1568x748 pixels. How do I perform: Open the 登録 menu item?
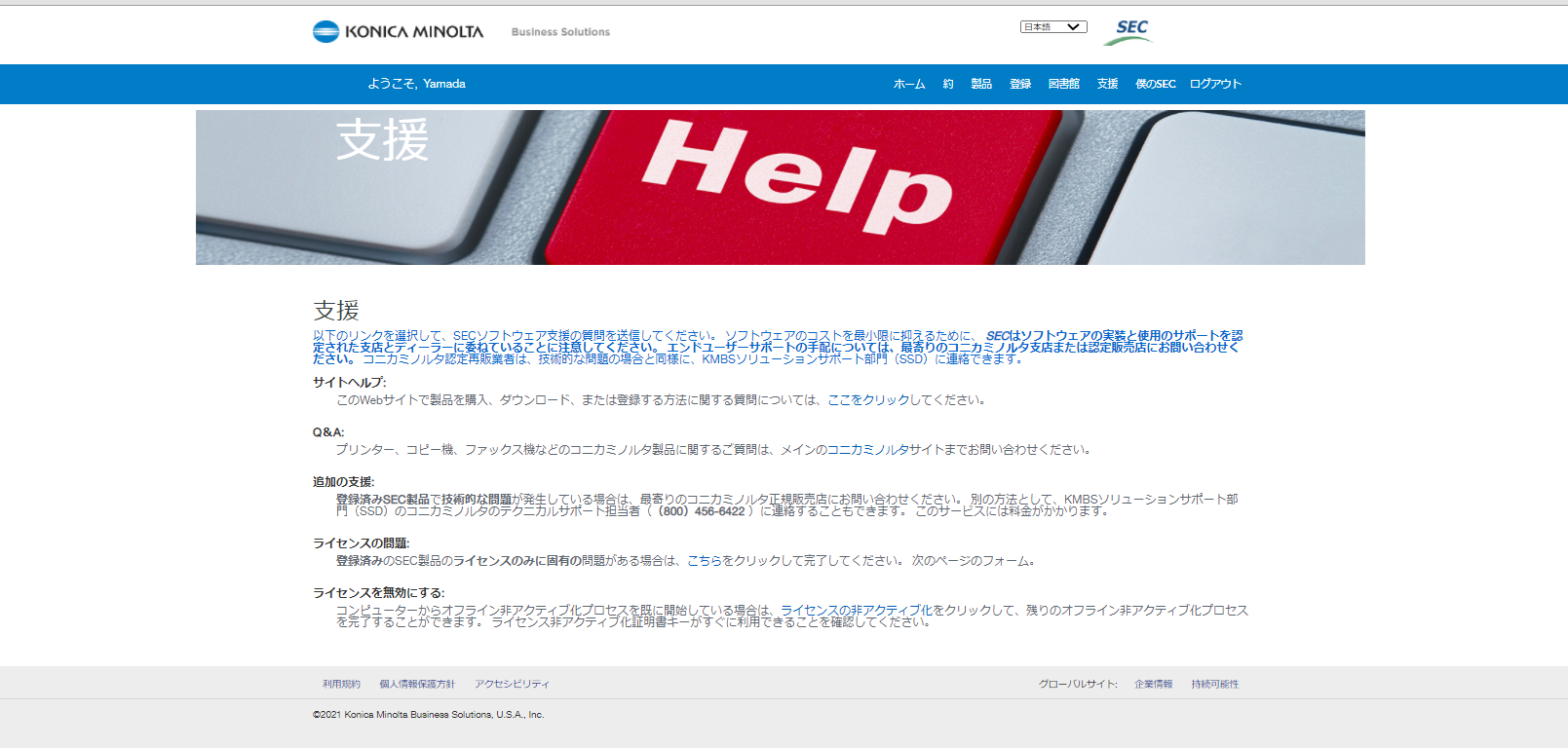[x=1020, y=84]
